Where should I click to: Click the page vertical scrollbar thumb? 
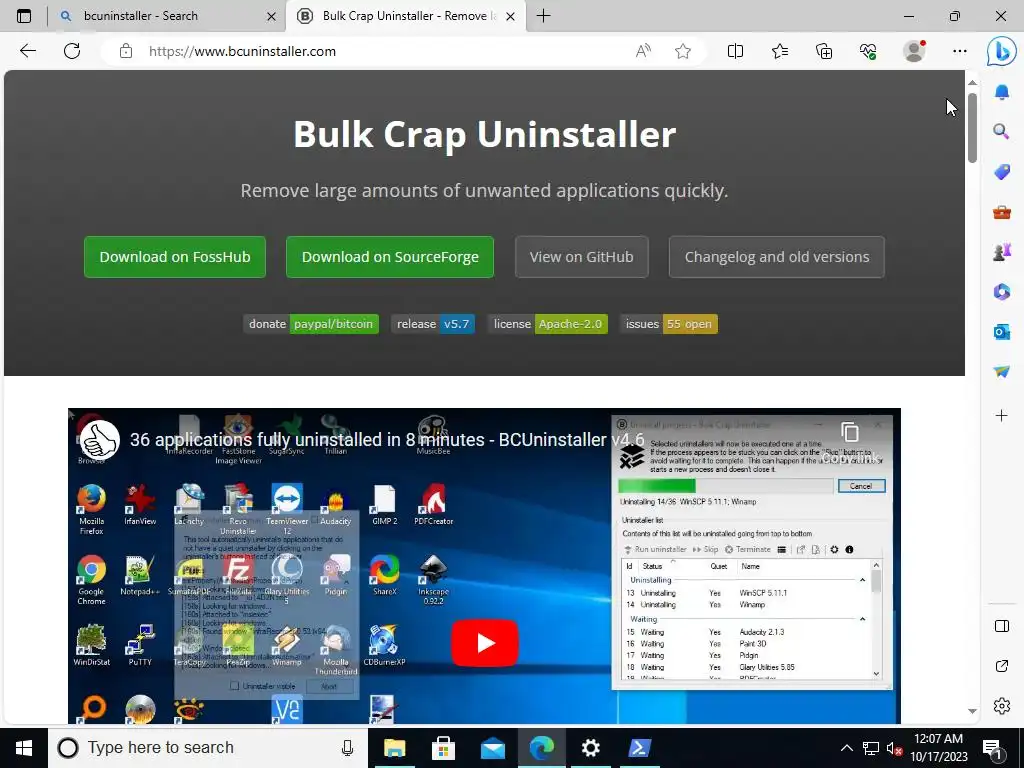coord(972,128)
